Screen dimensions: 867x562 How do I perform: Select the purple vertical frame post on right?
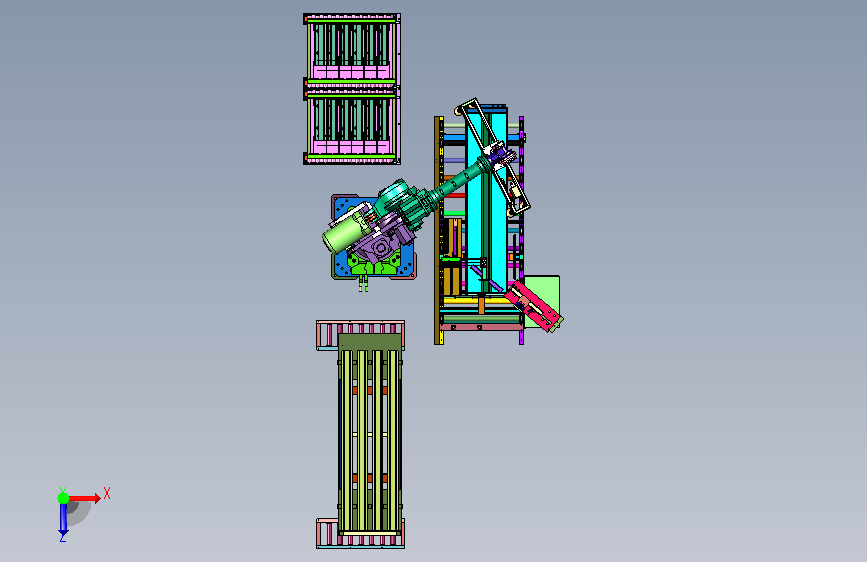point(521,230)
